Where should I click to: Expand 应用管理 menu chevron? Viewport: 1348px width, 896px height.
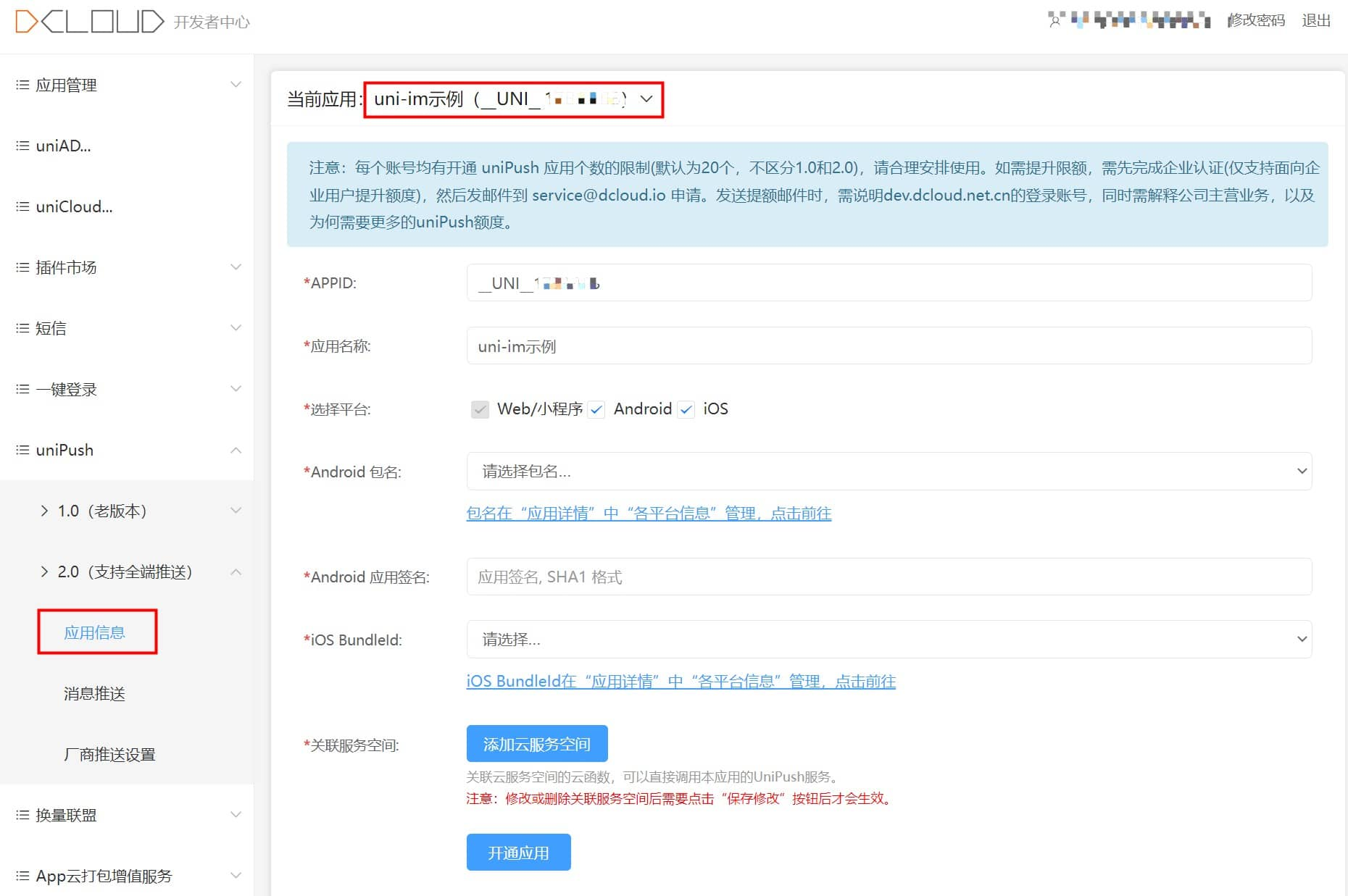pyautogui.click(x=236, y=85)
